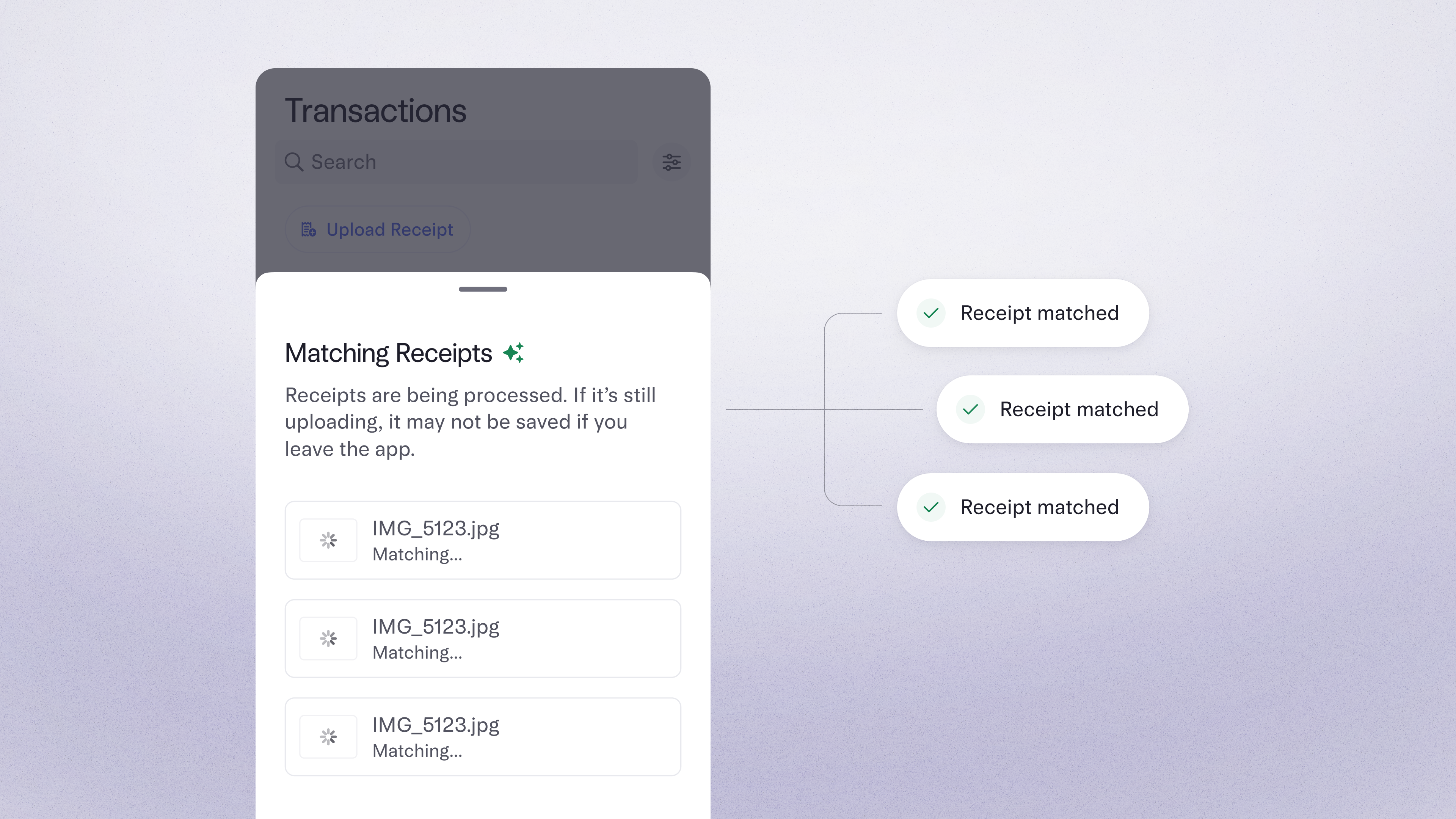The height and width of the screenshot is (819, 1456).
Task: Click the loading spinner on the third receipt
Action: [x=328, y=736]
